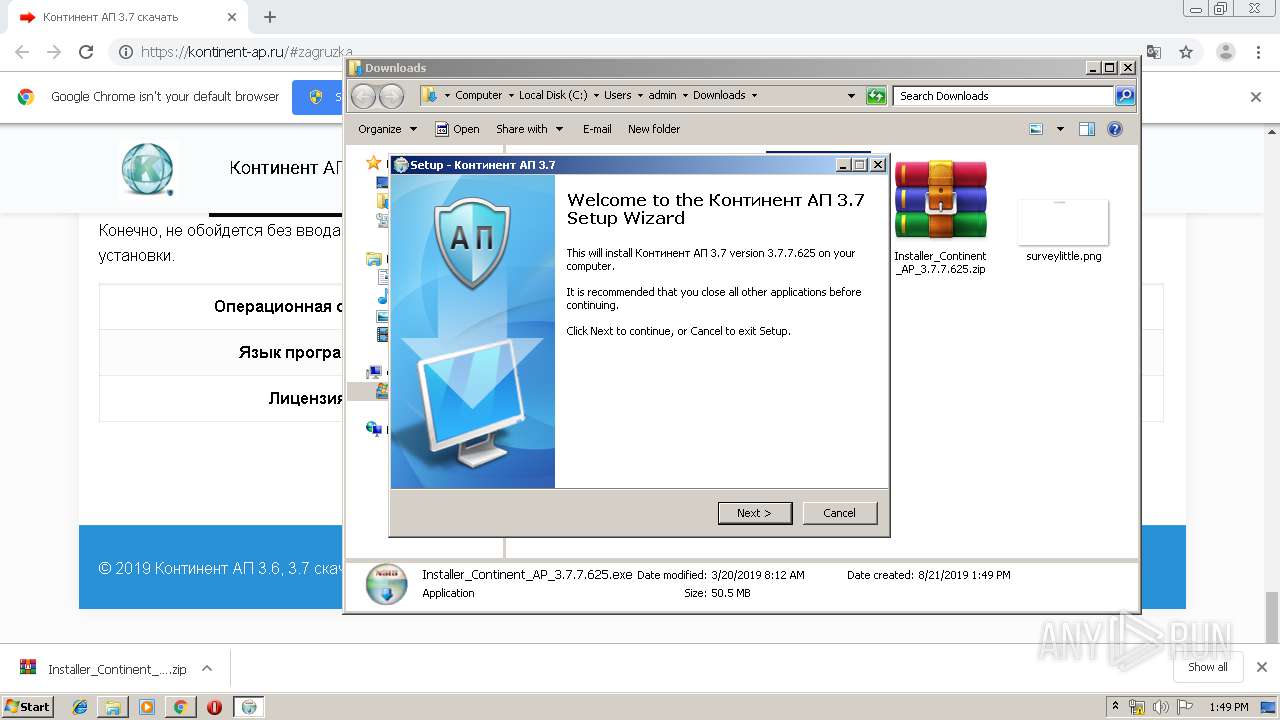The width and height of the screenshot is (1280, 720).
Task: Click the Explorer Forward arrow button
Action: coord(391,96)
